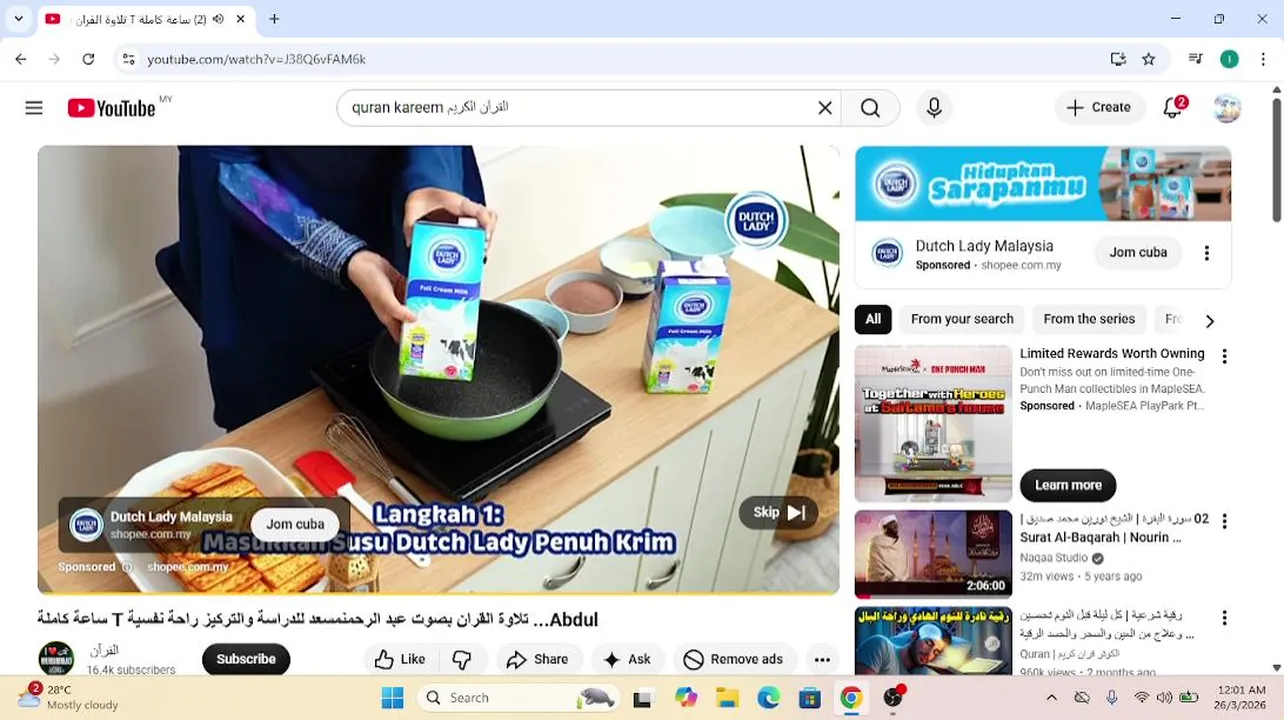Viewport: 1284px width, 720px height.
Task: Open the Naqaa Studio channel name
Action: click(1054, 558)
